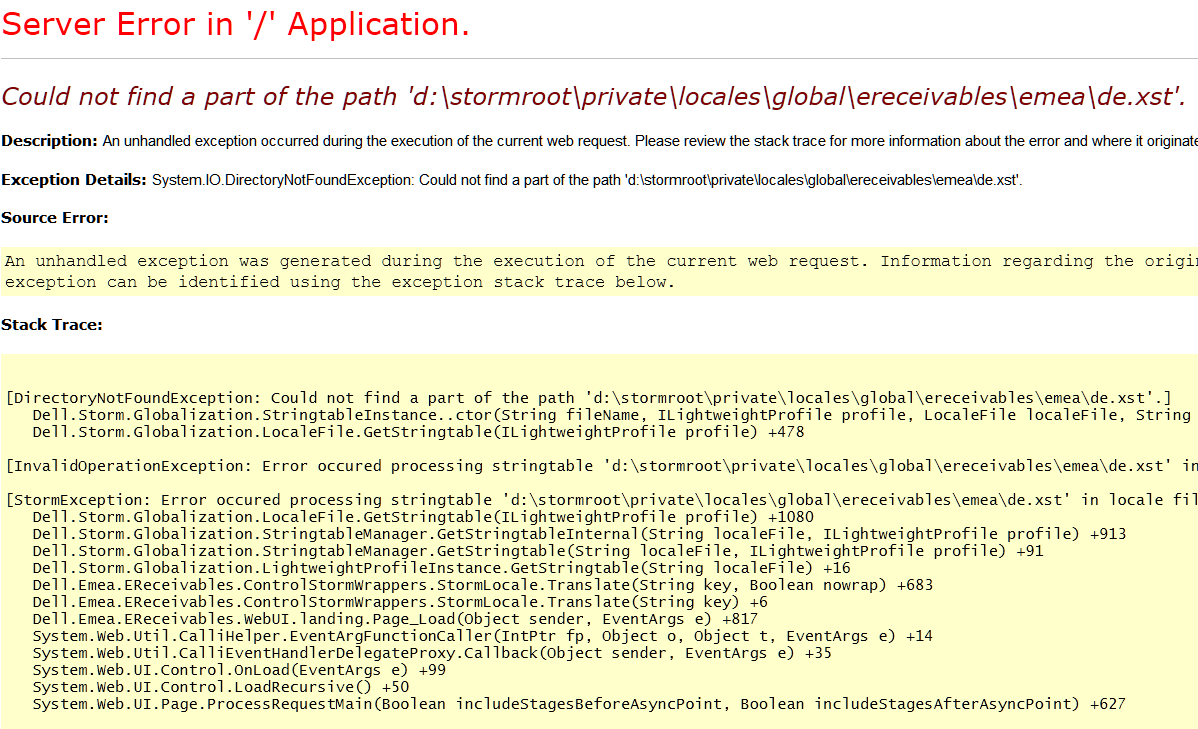Click the 'Control.OnLoad(EventArgs e) +99' line
The width and height of the screenshot is (1198, 729).
(x=238, y=670)
